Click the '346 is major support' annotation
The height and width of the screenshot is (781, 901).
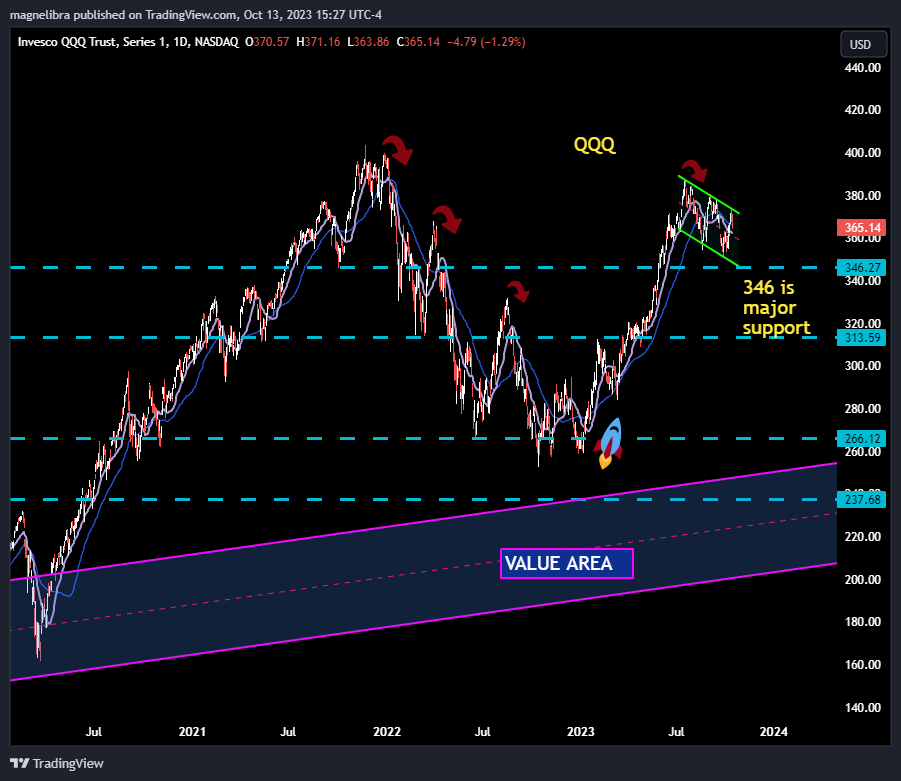pyautogui.click(x=776, y=307)
